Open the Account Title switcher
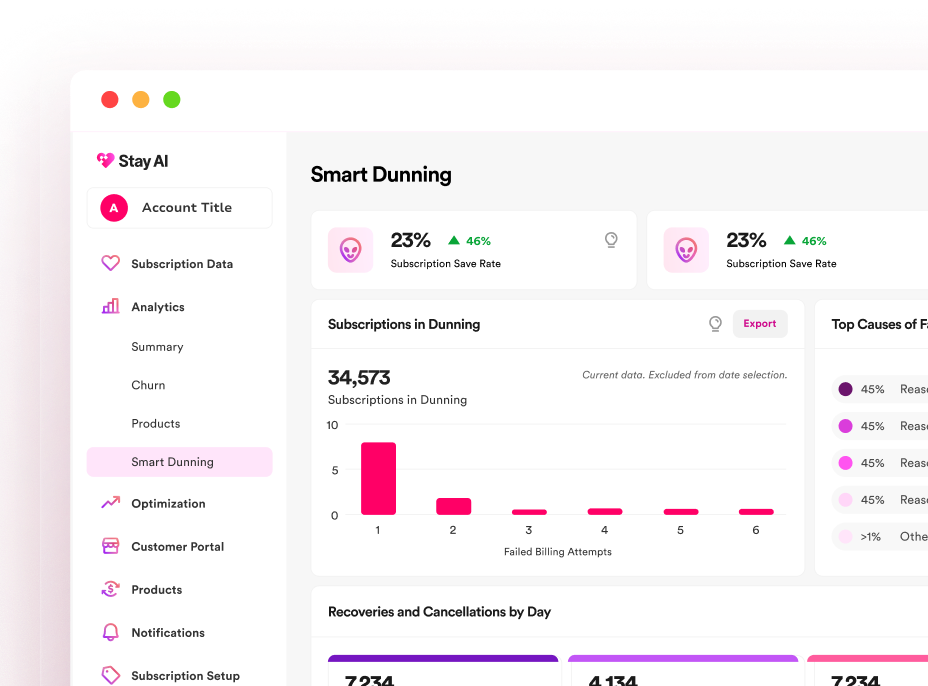The height and width of the screenshot is (686, 928). pyautogui.click(x=179, y=208)
